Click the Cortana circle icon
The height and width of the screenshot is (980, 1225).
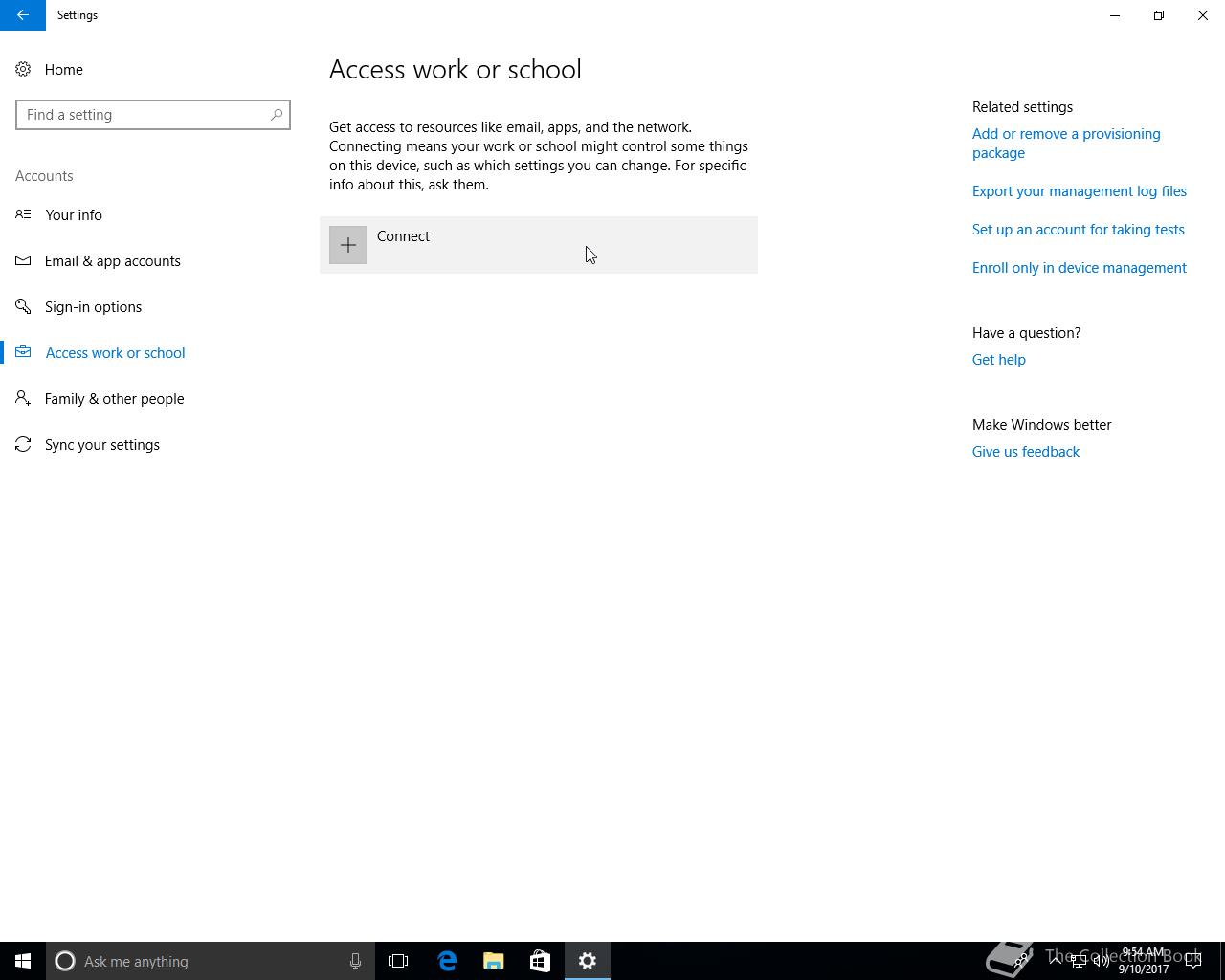pos(65,961)
